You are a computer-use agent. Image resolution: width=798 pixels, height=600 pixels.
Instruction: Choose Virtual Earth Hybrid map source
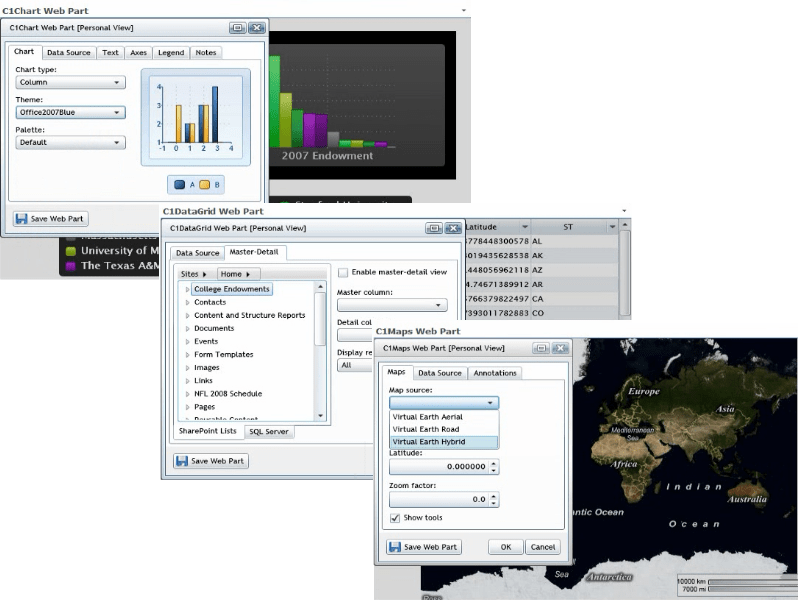point(444,442)
